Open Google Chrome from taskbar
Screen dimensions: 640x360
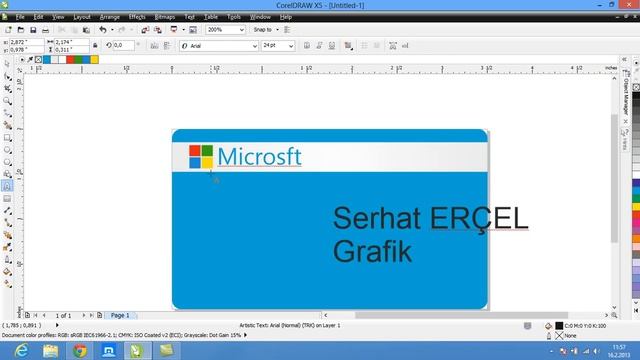click(x=80, y=351)
